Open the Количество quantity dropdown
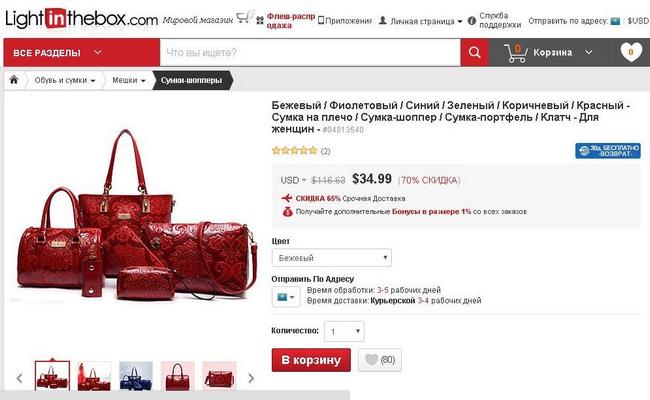 [x=344, y=331]
